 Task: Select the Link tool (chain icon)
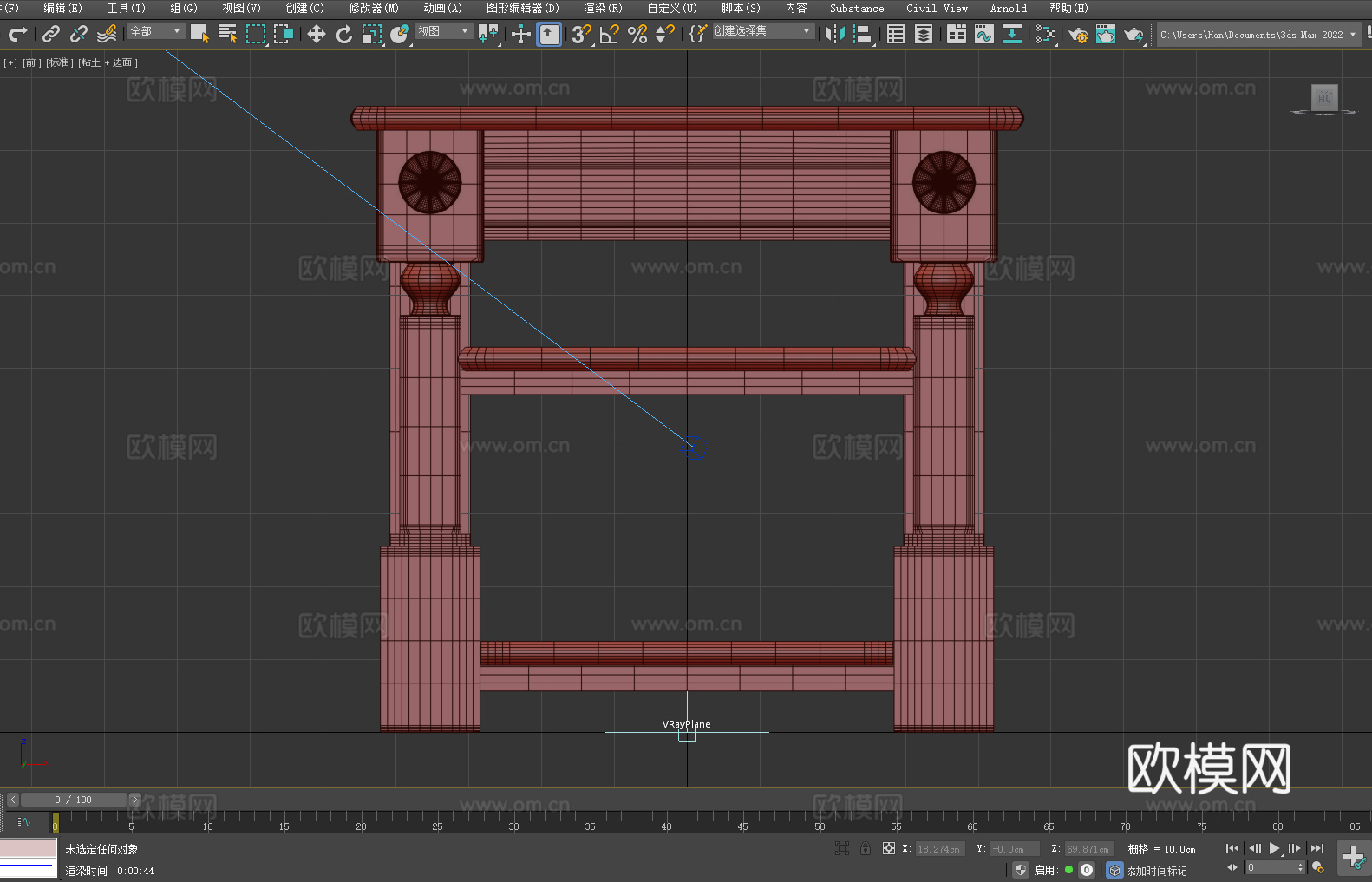pyautogui.click(x=51, y=34)
